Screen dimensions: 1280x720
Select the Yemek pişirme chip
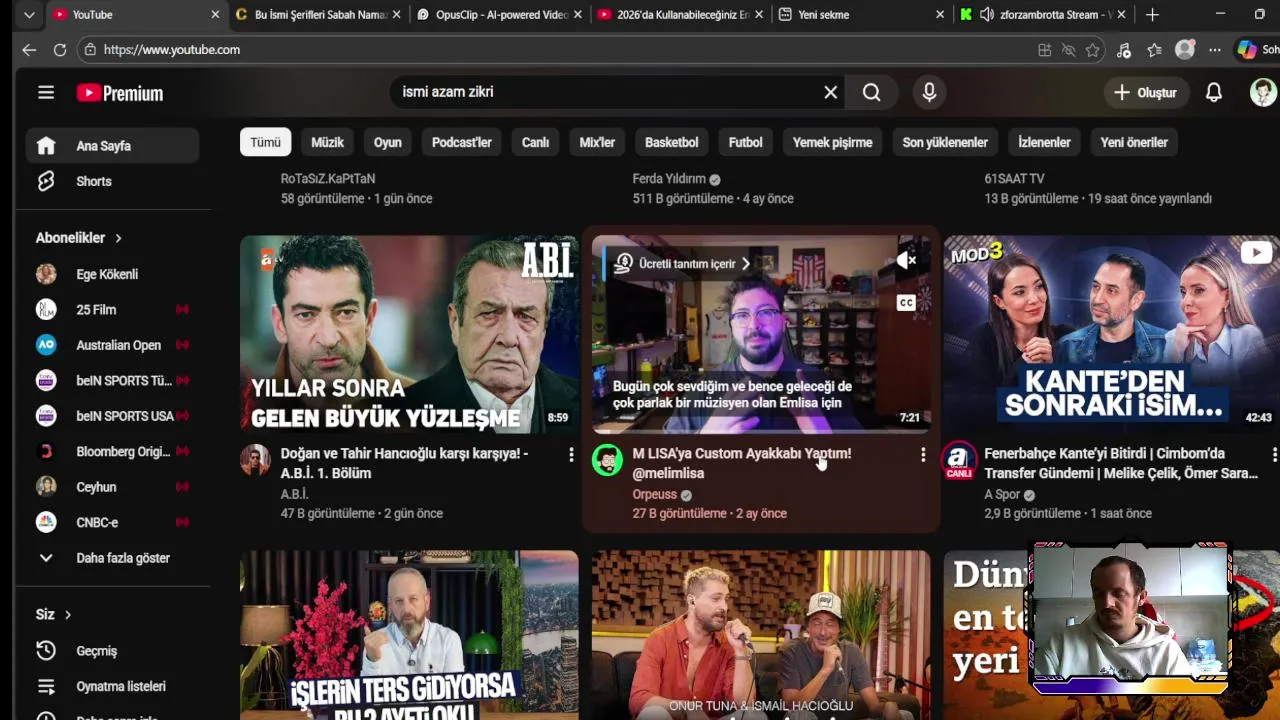click(832, 142)
